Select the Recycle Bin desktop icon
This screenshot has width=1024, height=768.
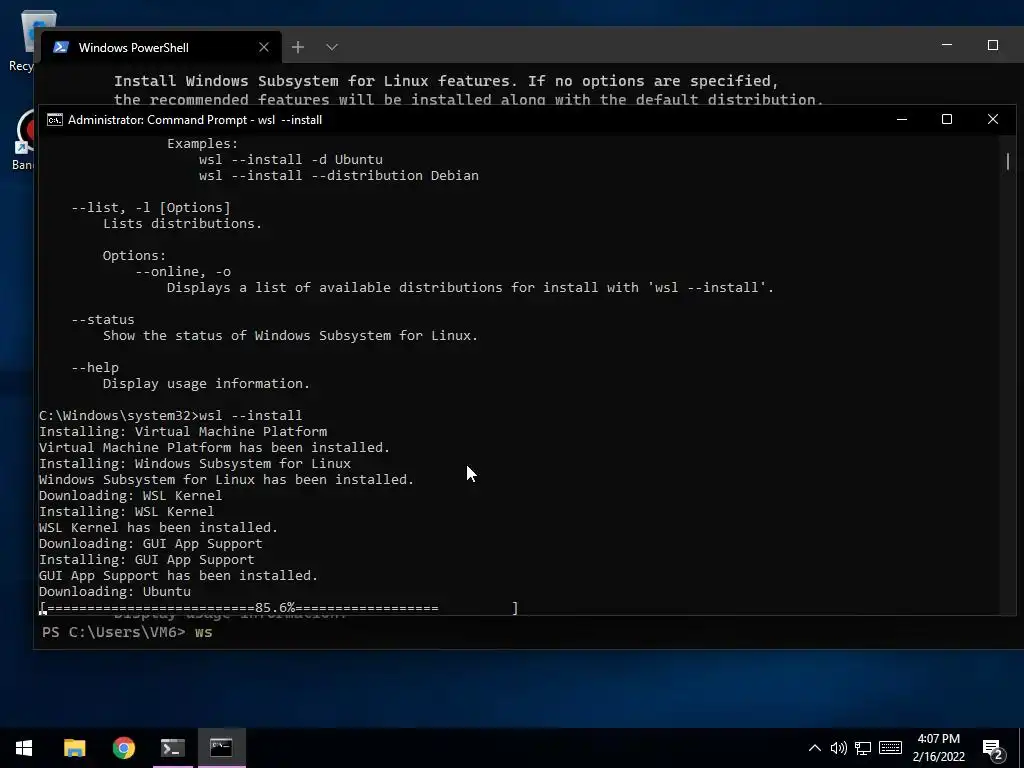click(22, 39)
